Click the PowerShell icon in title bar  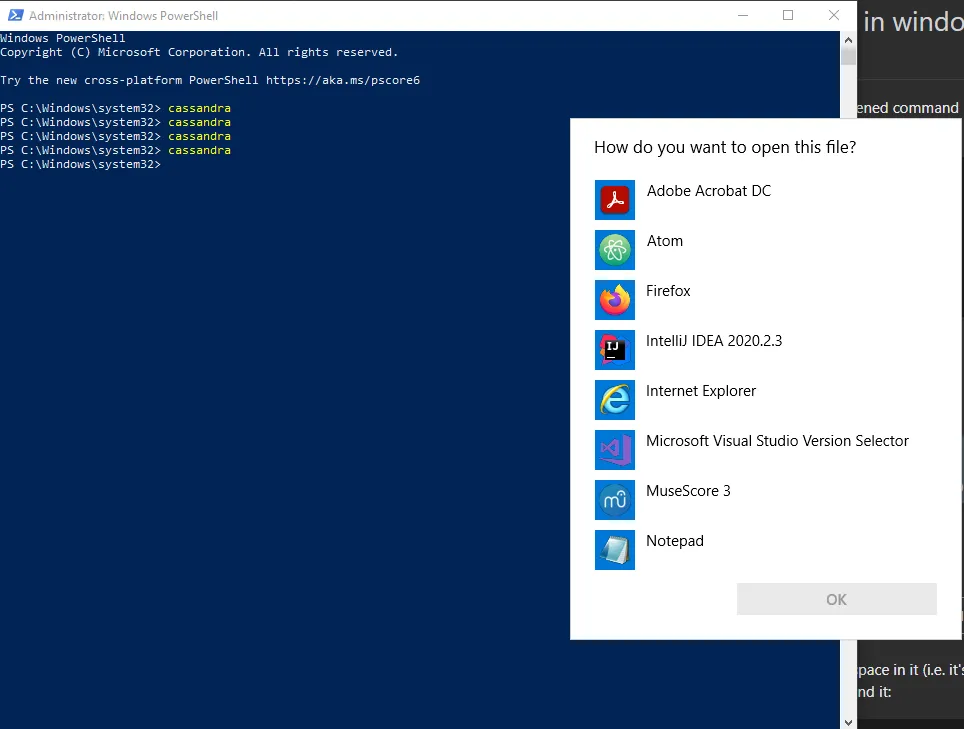[15, 15]
